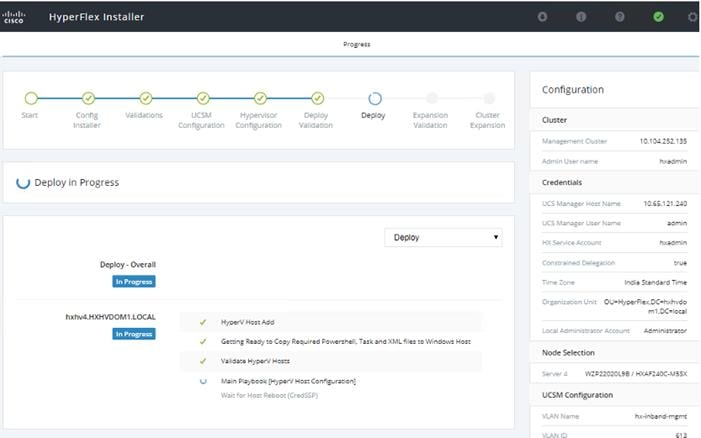Click Management Cluster IP 10.104.252.135
The image size is (701, 438).
click(x=663, y=141)
